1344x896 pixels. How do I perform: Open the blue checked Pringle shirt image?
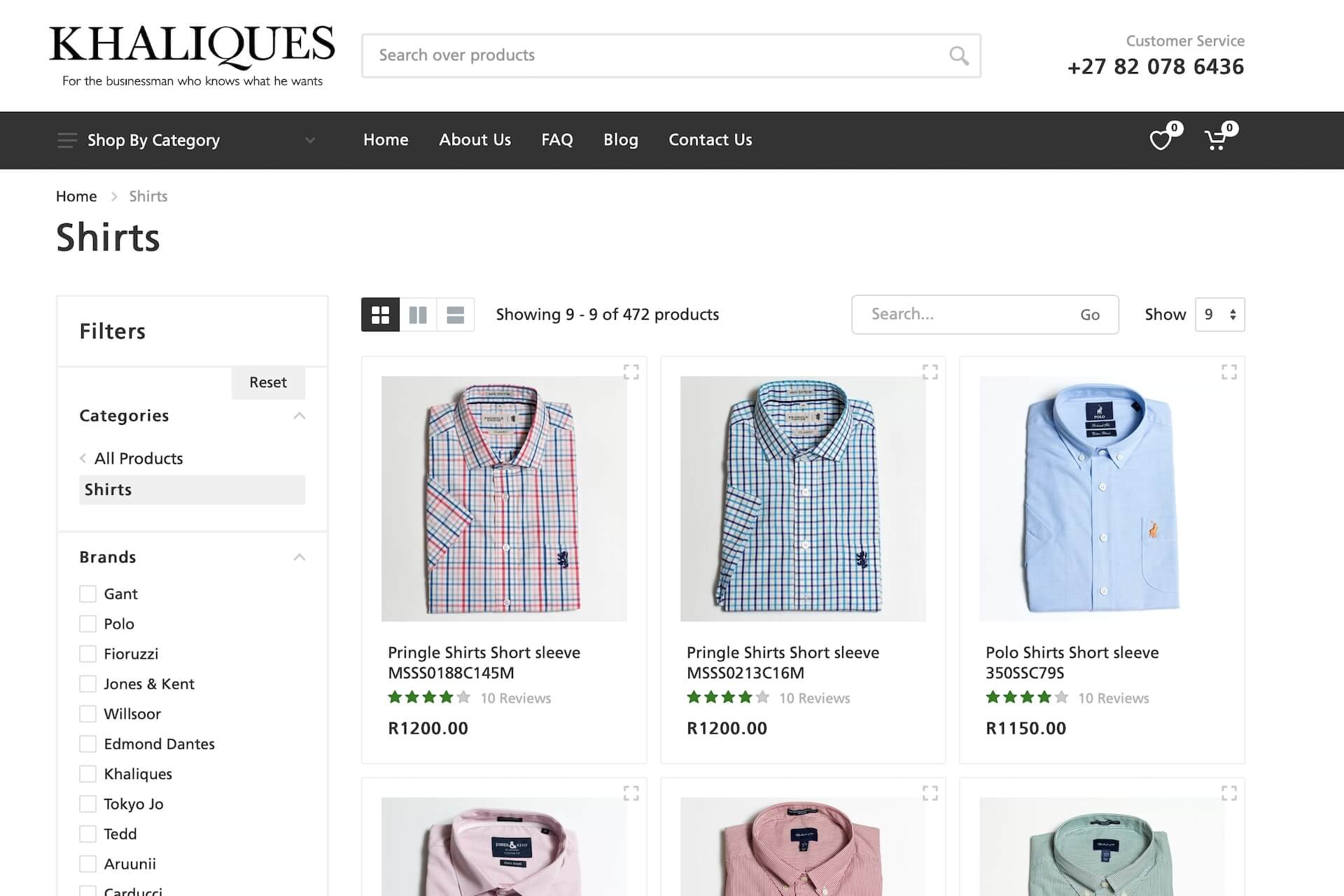(803, 498)
